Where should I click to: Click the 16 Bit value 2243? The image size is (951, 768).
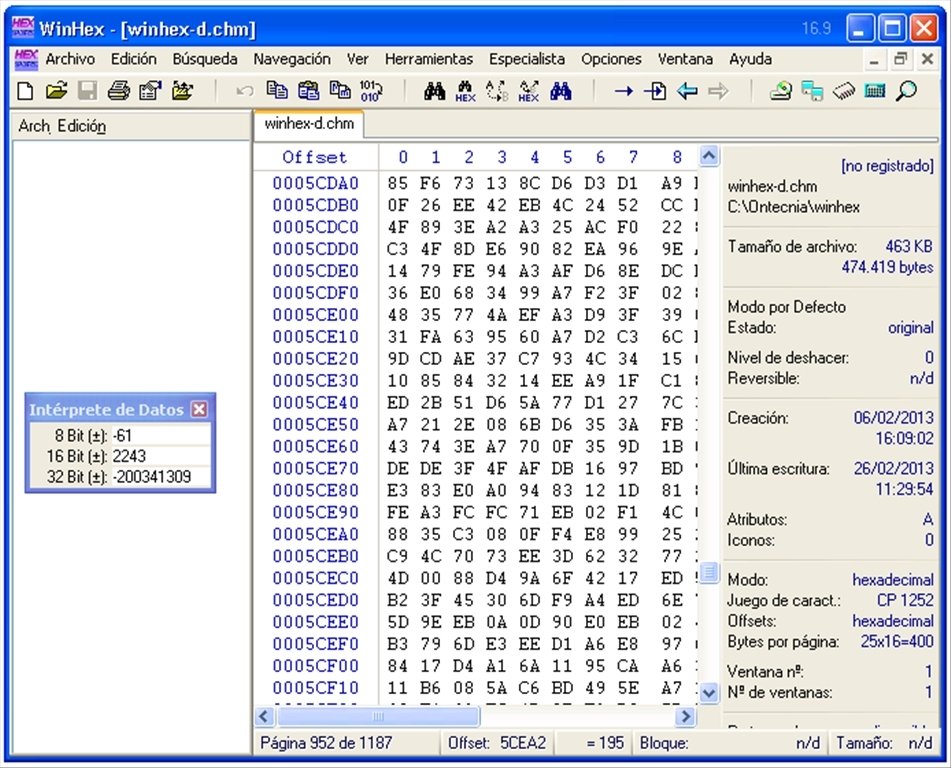[x=129, y=456]
